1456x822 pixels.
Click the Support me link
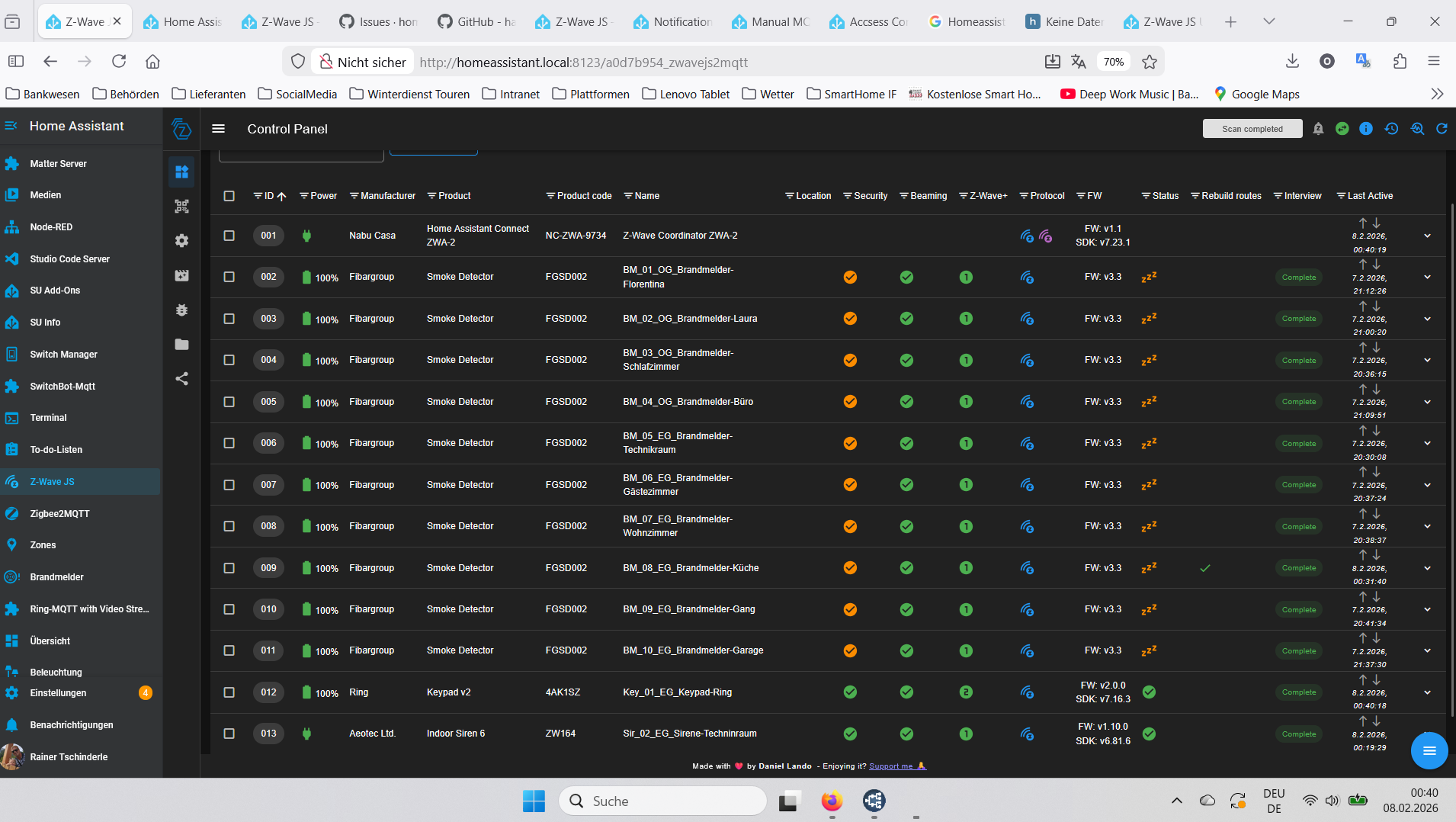click(x=890, y=766)
